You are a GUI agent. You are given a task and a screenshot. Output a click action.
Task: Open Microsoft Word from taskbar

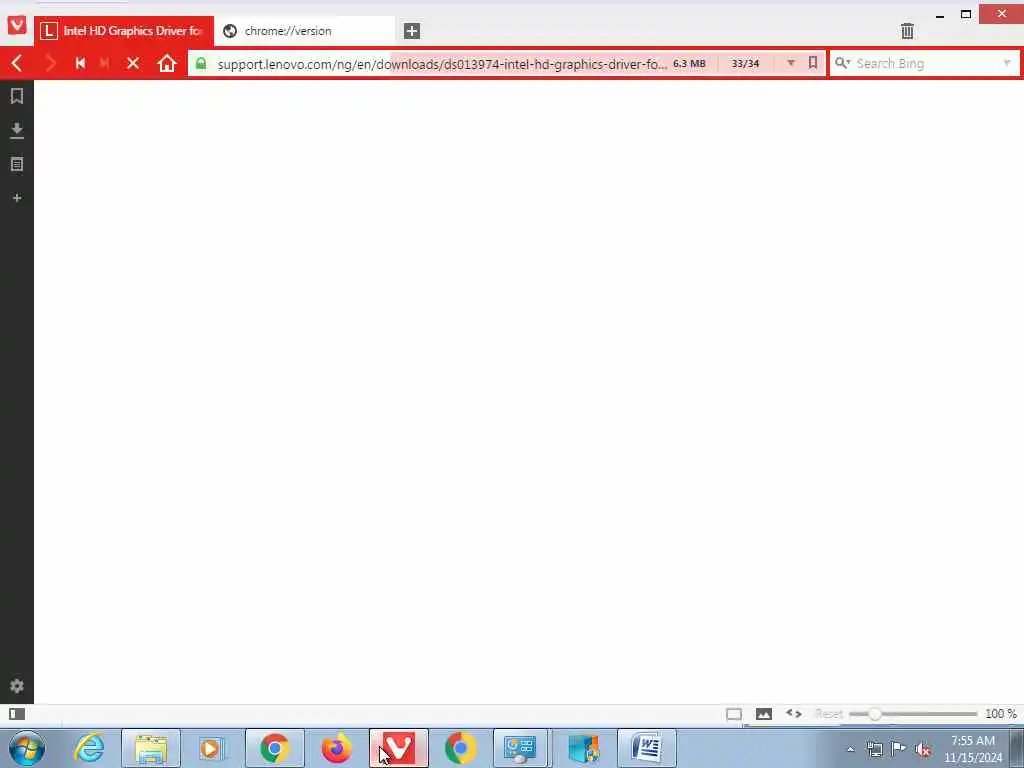[647, 748]
